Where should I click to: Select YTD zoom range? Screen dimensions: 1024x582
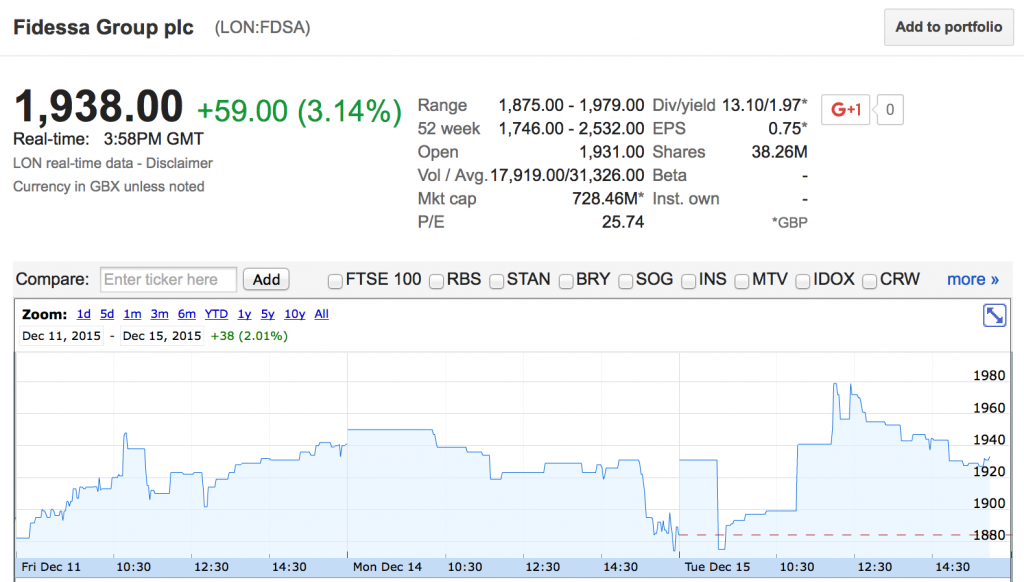pos(216,314)
